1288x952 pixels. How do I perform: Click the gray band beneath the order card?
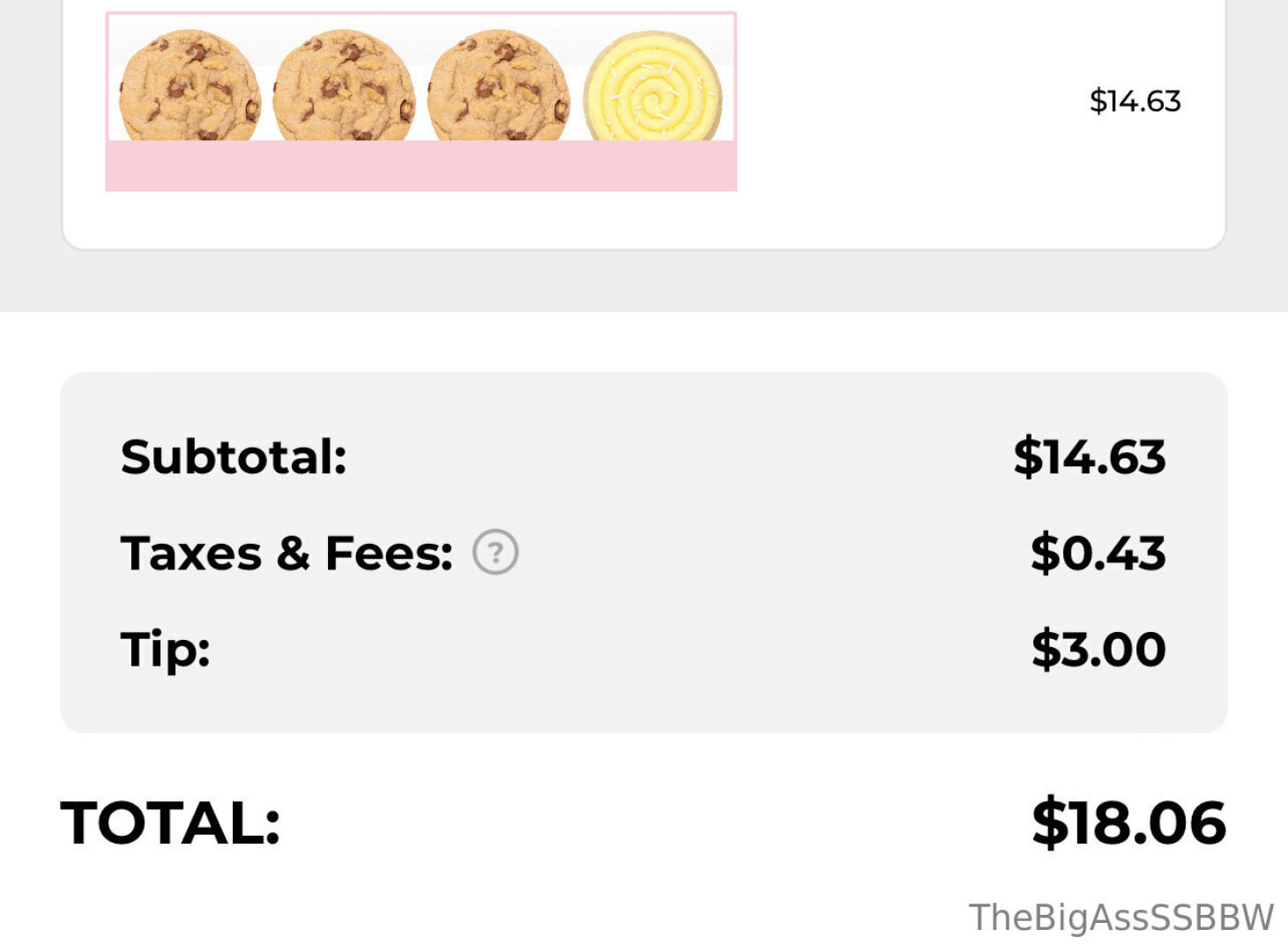(644, 282)
